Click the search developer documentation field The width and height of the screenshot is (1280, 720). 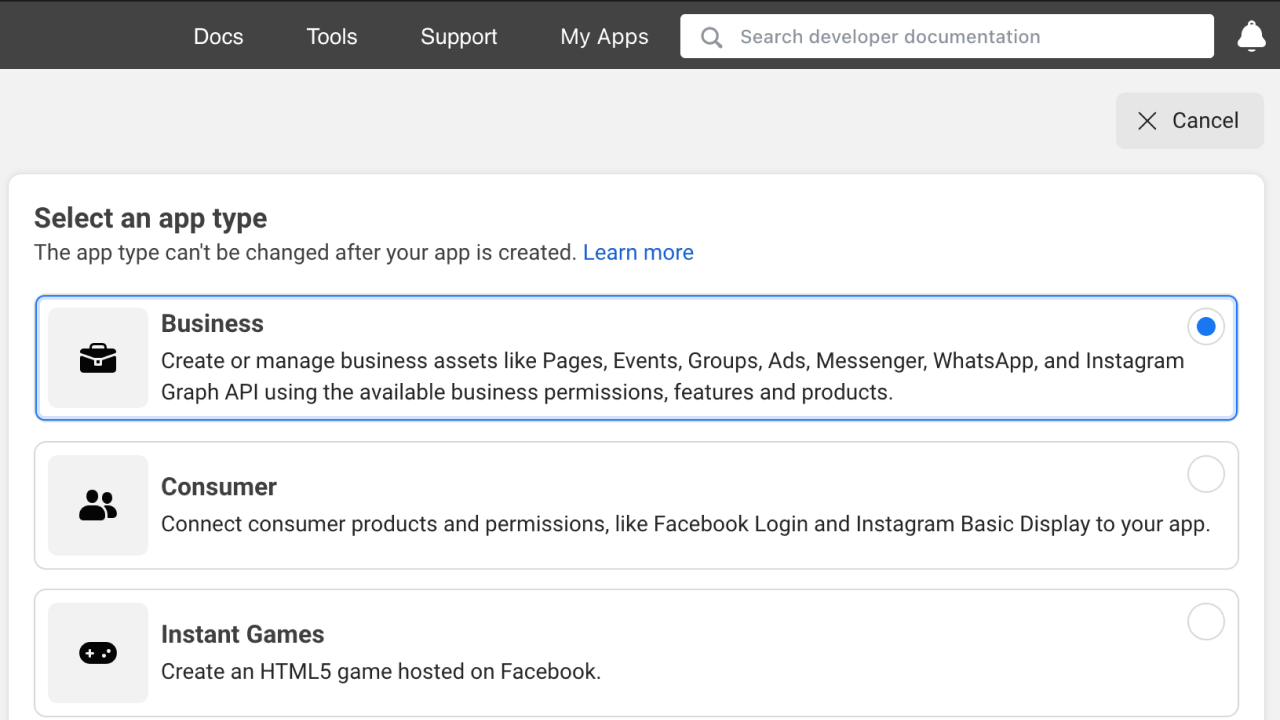[946, 36]
